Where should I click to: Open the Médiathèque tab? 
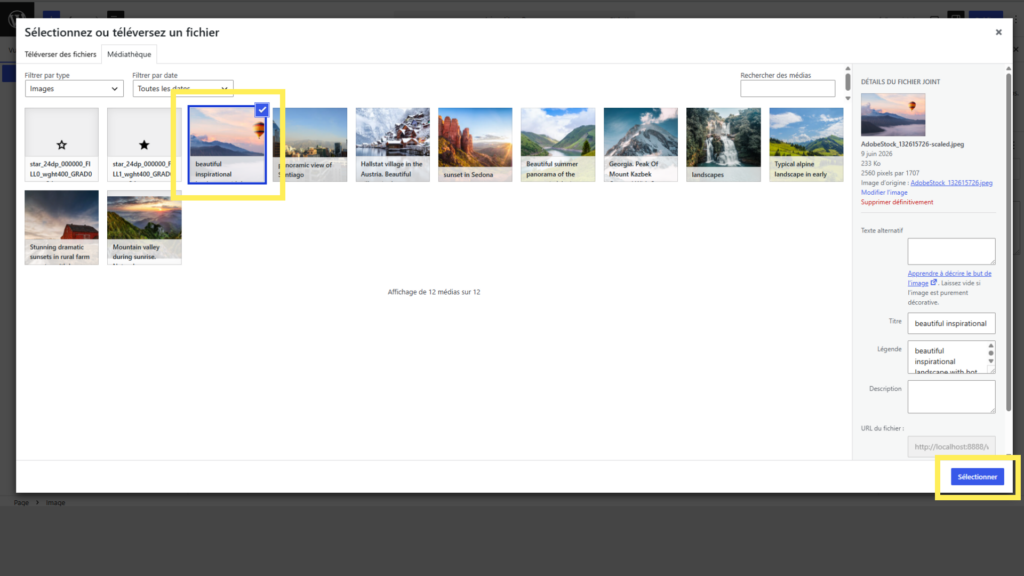[129, 54]
